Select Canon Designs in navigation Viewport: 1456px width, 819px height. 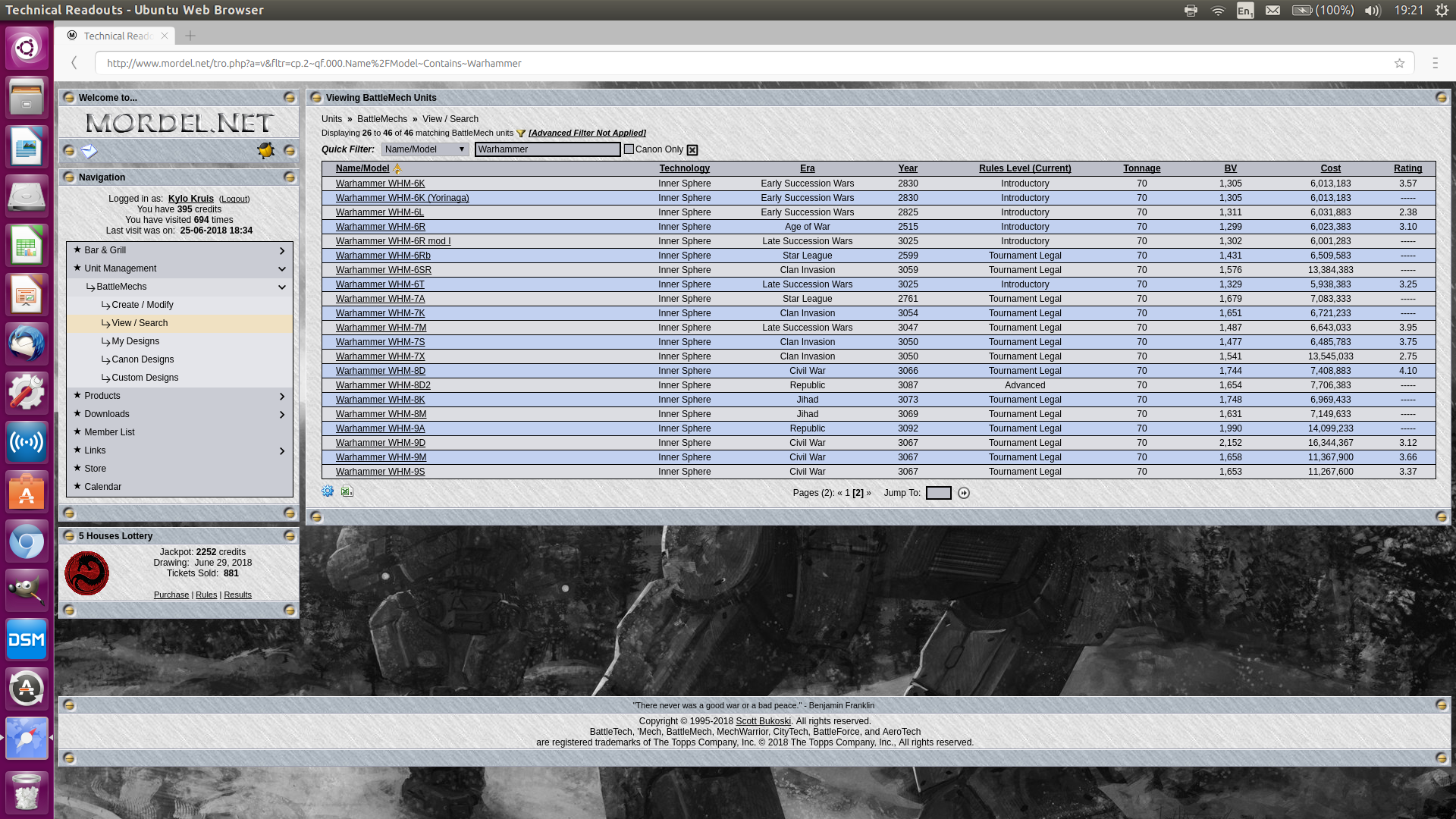coord(143,359)
